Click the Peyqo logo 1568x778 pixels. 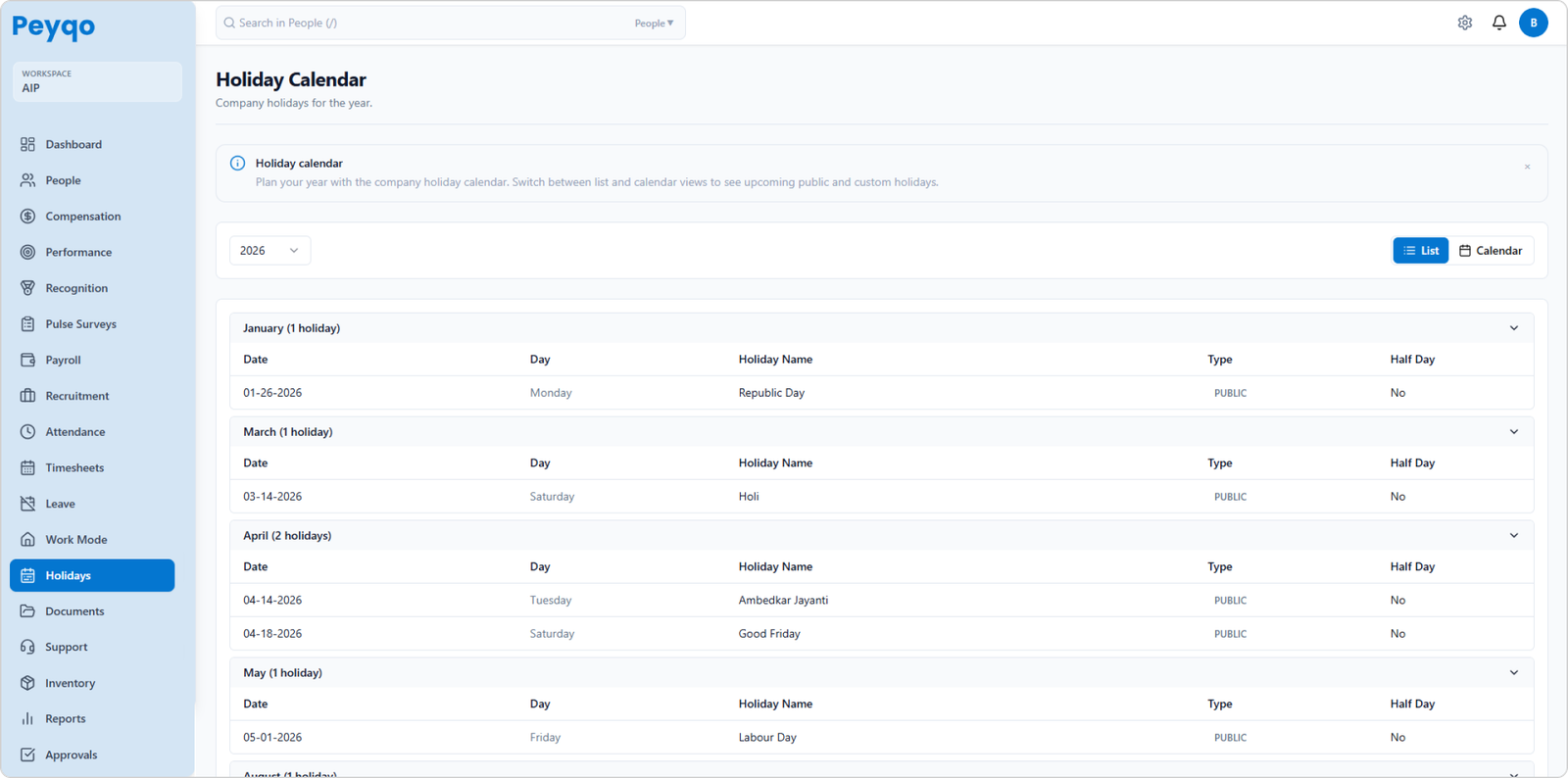54,27
